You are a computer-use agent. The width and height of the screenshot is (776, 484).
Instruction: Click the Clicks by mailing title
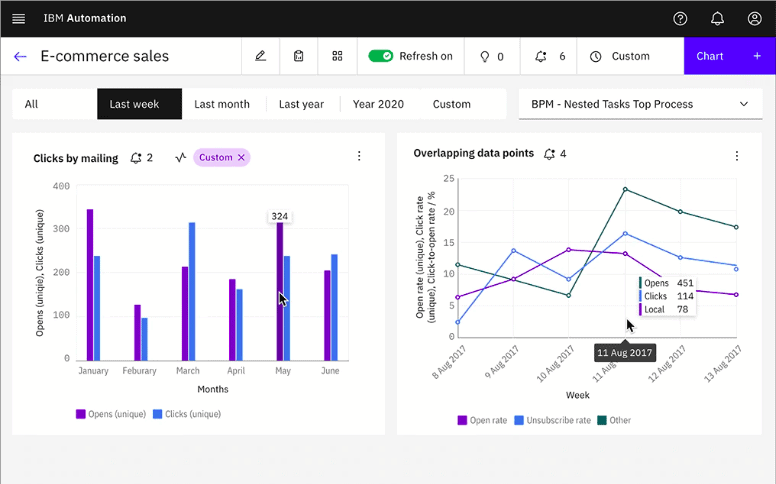(76, 158)
